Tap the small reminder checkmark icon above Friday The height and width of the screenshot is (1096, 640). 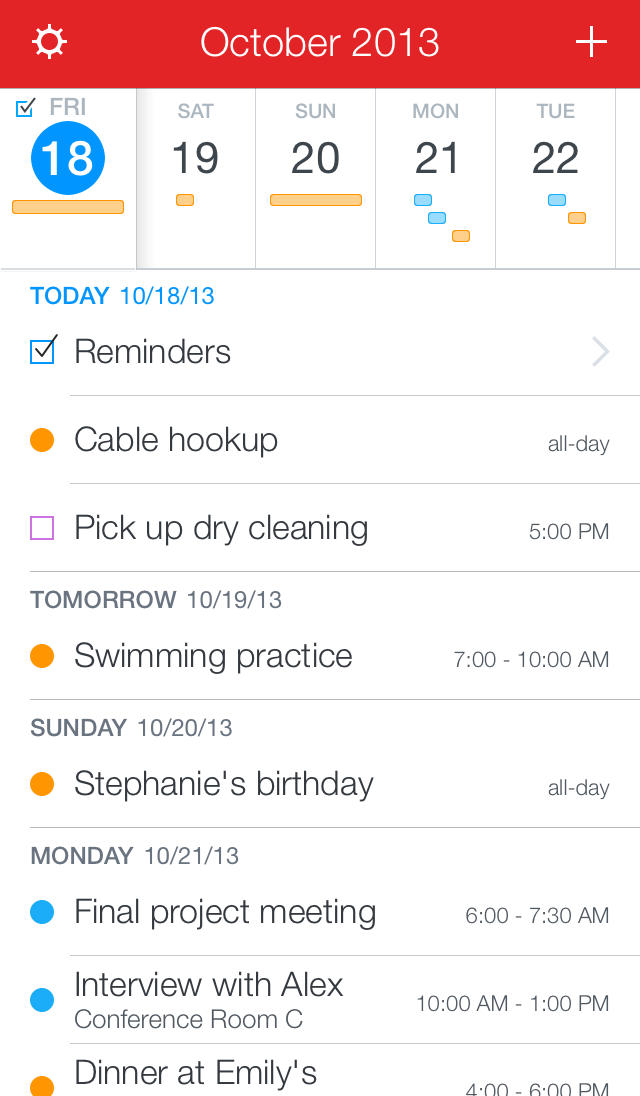click(26, 108)
